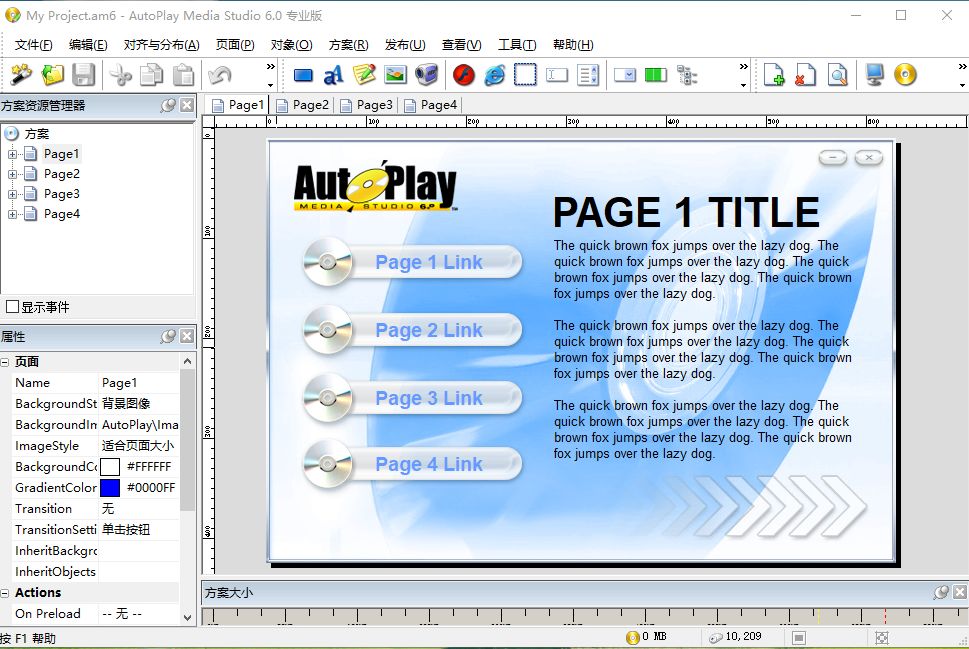This screenshot has width=969, height=649.
Task: Click the Save floppy disk icon
Action: 83,75
